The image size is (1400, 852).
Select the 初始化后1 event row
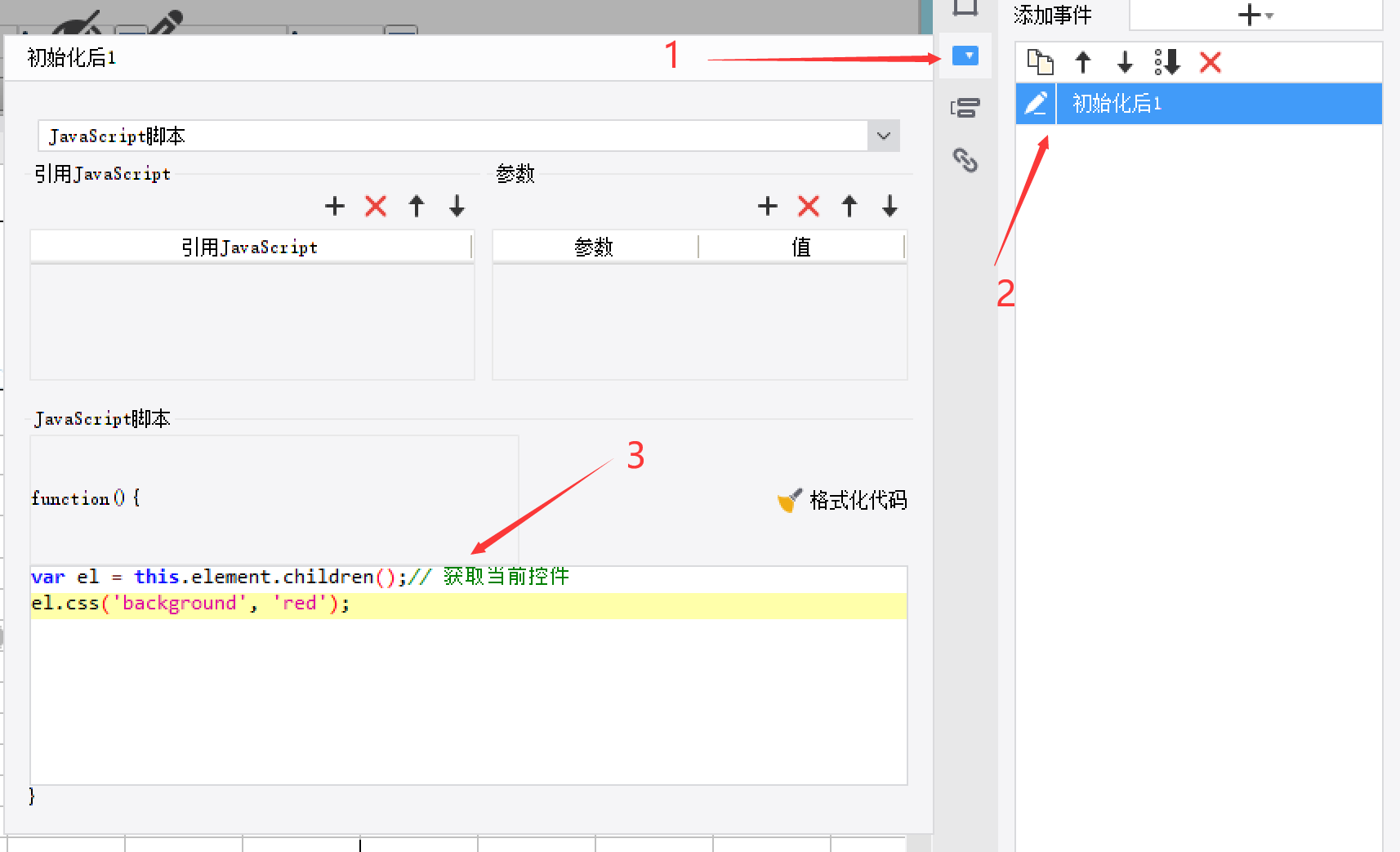(x=1198, y=104)
